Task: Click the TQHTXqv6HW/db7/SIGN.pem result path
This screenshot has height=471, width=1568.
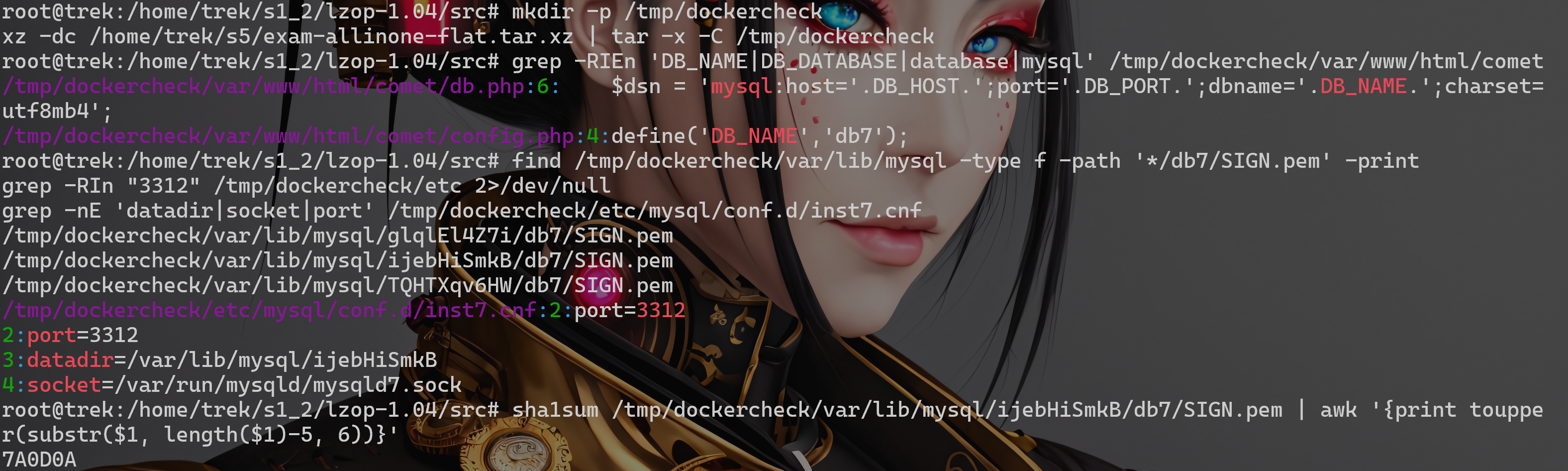Action: [338, 286]
